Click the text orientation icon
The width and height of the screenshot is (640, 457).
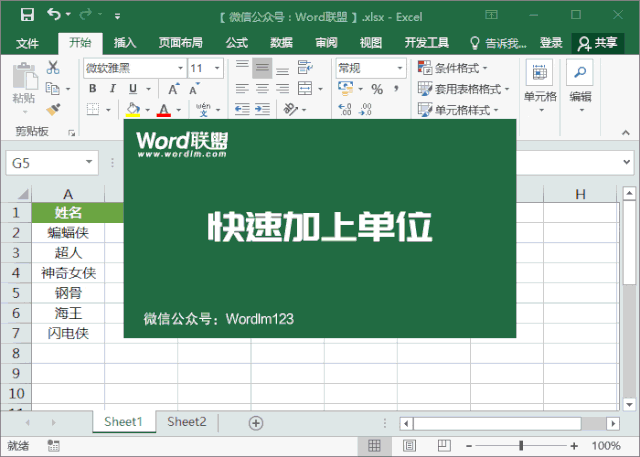point(291,109)
